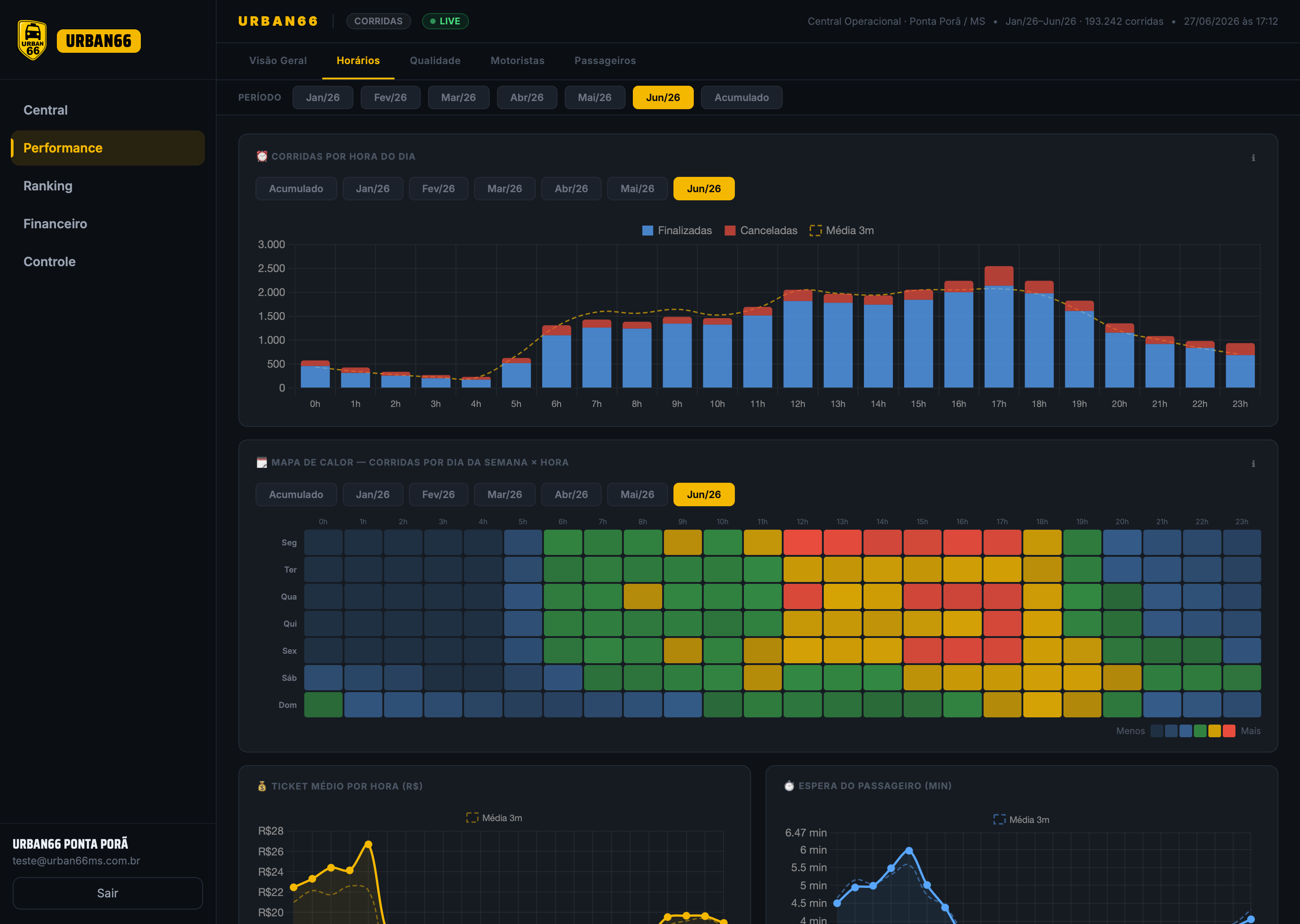Toggle Média 3m legend in Ticket Médio chart
This screenshot has width=1300, height=924.
pyautogui.click(x=494, y=818)
